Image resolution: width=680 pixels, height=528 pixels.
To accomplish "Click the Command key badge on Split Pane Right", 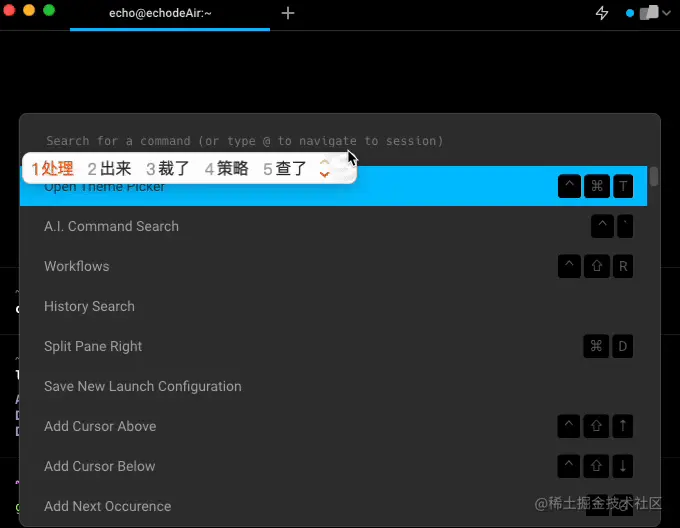I will (596, 346).
